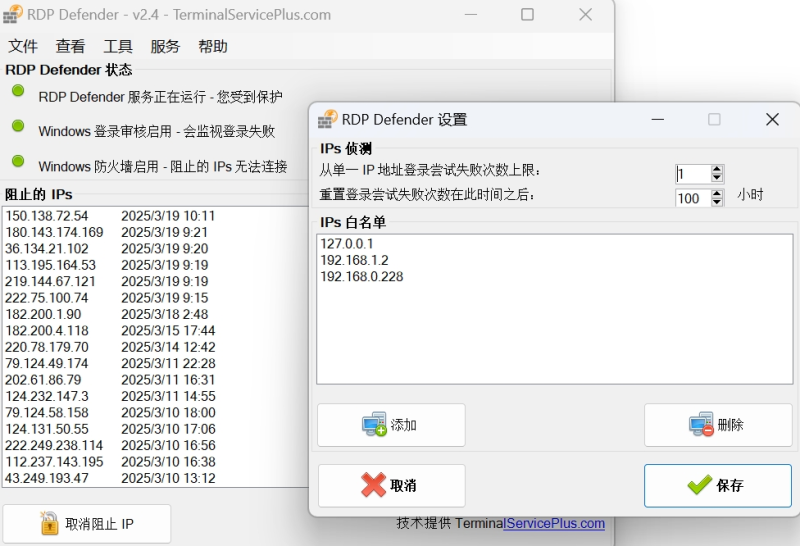Select blocked IP 79.124.49.174
800x546 pixels.
(46, 363)
